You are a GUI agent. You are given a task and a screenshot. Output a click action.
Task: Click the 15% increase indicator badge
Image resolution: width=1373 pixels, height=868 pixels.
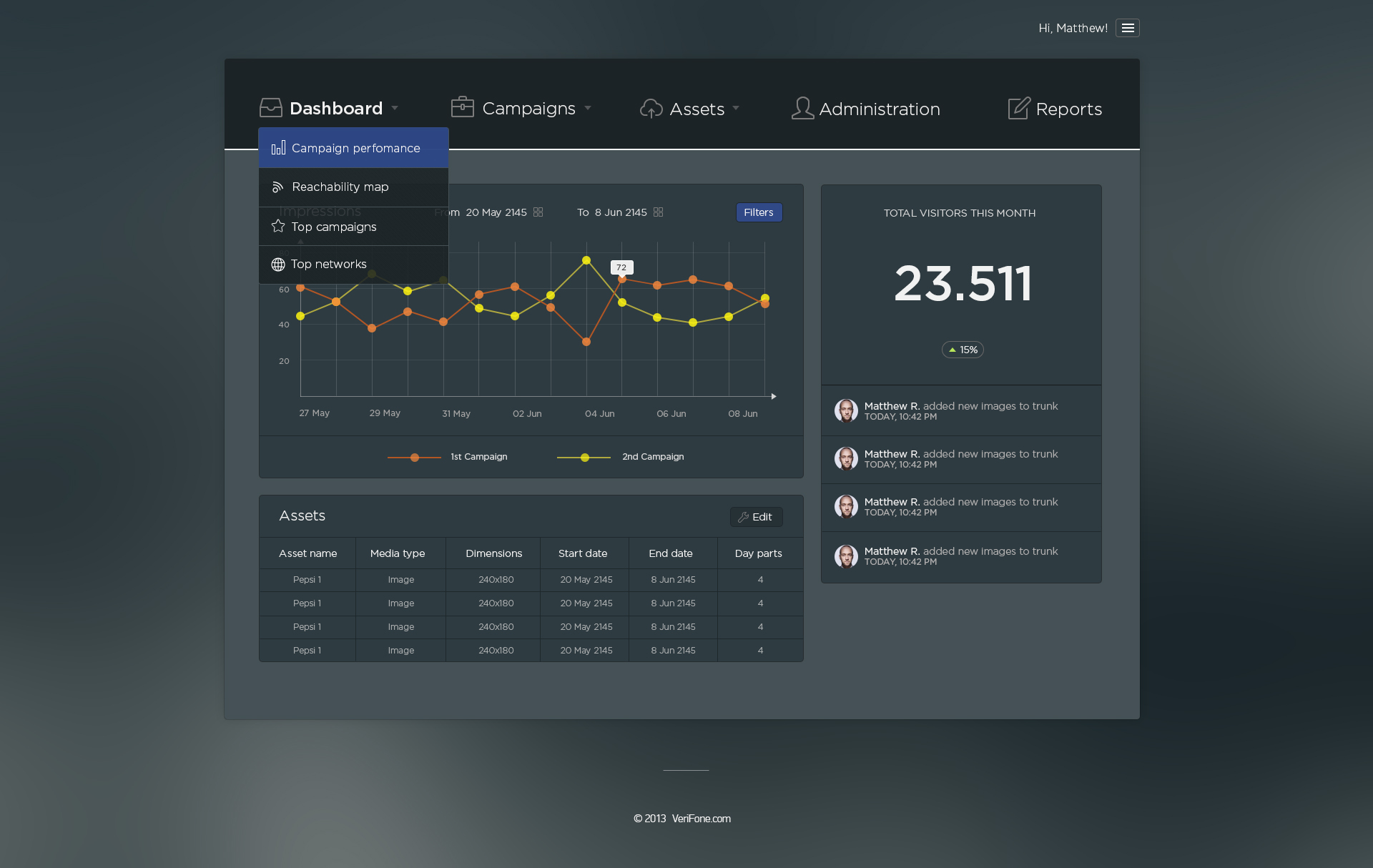(x=962, y=350)
